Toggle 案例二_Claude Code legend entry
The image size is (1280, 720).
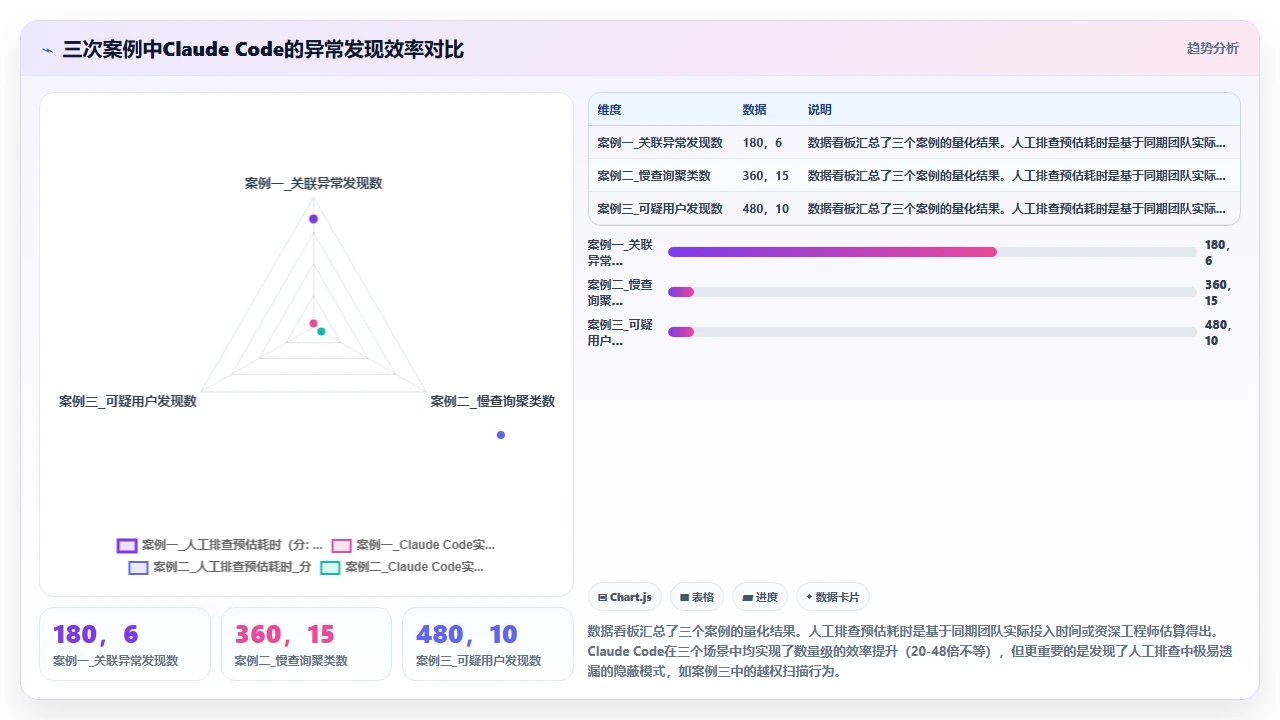click(x=402, y=567)
